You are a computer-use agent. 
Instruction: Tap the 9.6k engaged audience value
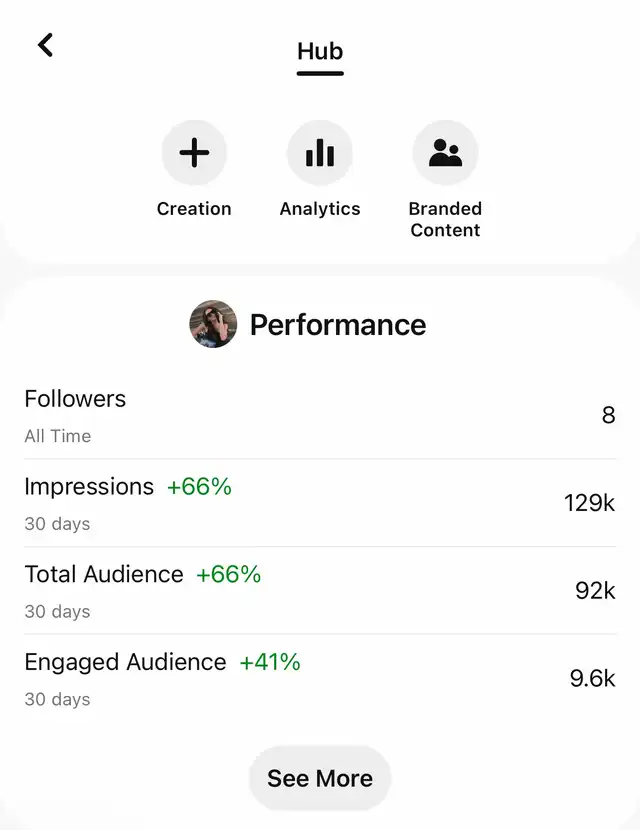click(592, 679)
